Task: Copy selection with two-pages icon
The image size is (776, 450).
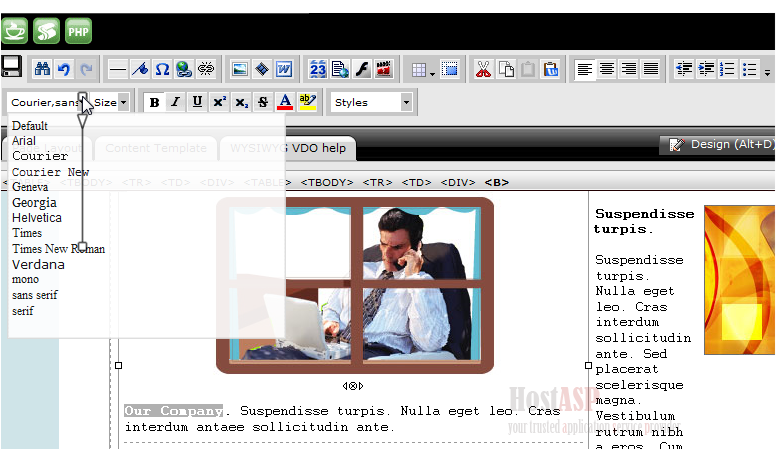Action: [x=506, y=69]
